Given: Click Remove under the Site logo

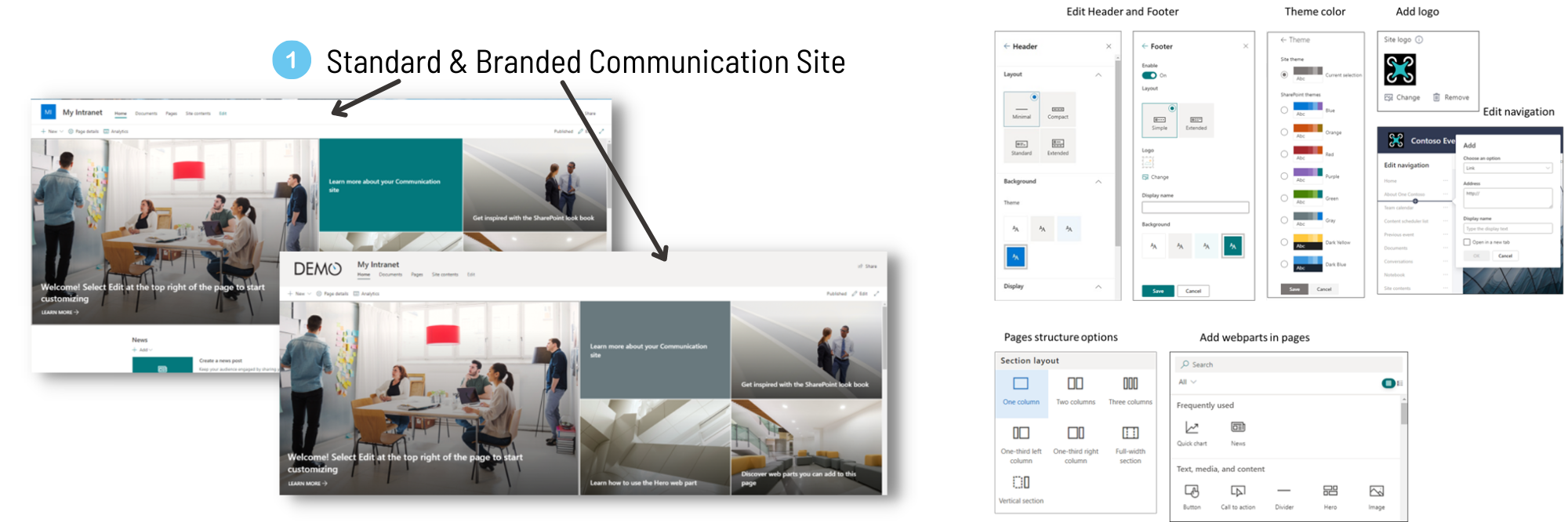Looking at the screenshot, I should click(1451, 98).
